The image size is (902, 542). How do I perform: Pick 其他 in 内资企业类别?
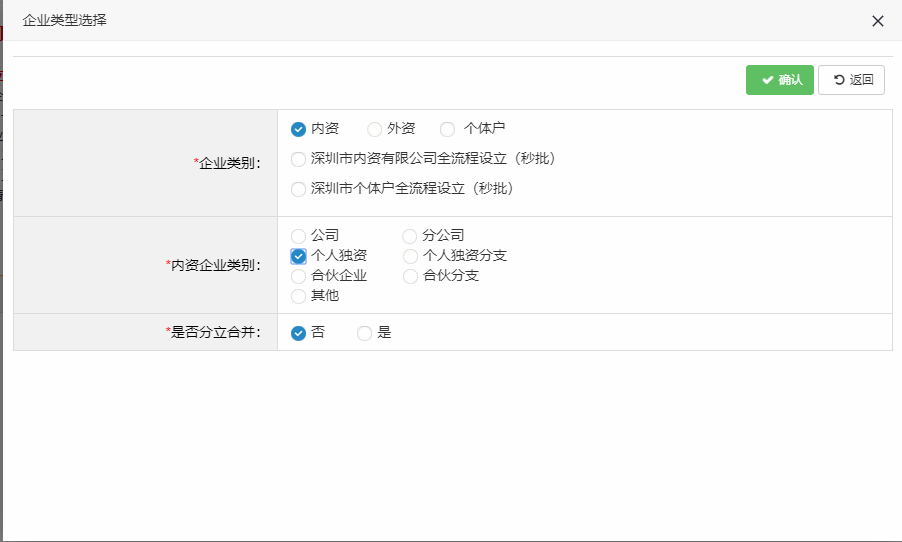(298, 296)
